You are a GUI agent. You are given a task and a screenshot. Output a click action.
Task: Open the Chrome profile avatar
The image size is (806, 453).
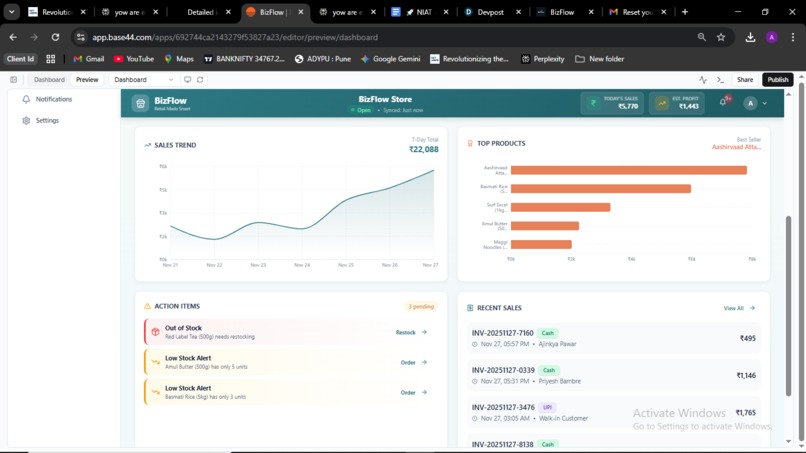click(x=772, y=37)
